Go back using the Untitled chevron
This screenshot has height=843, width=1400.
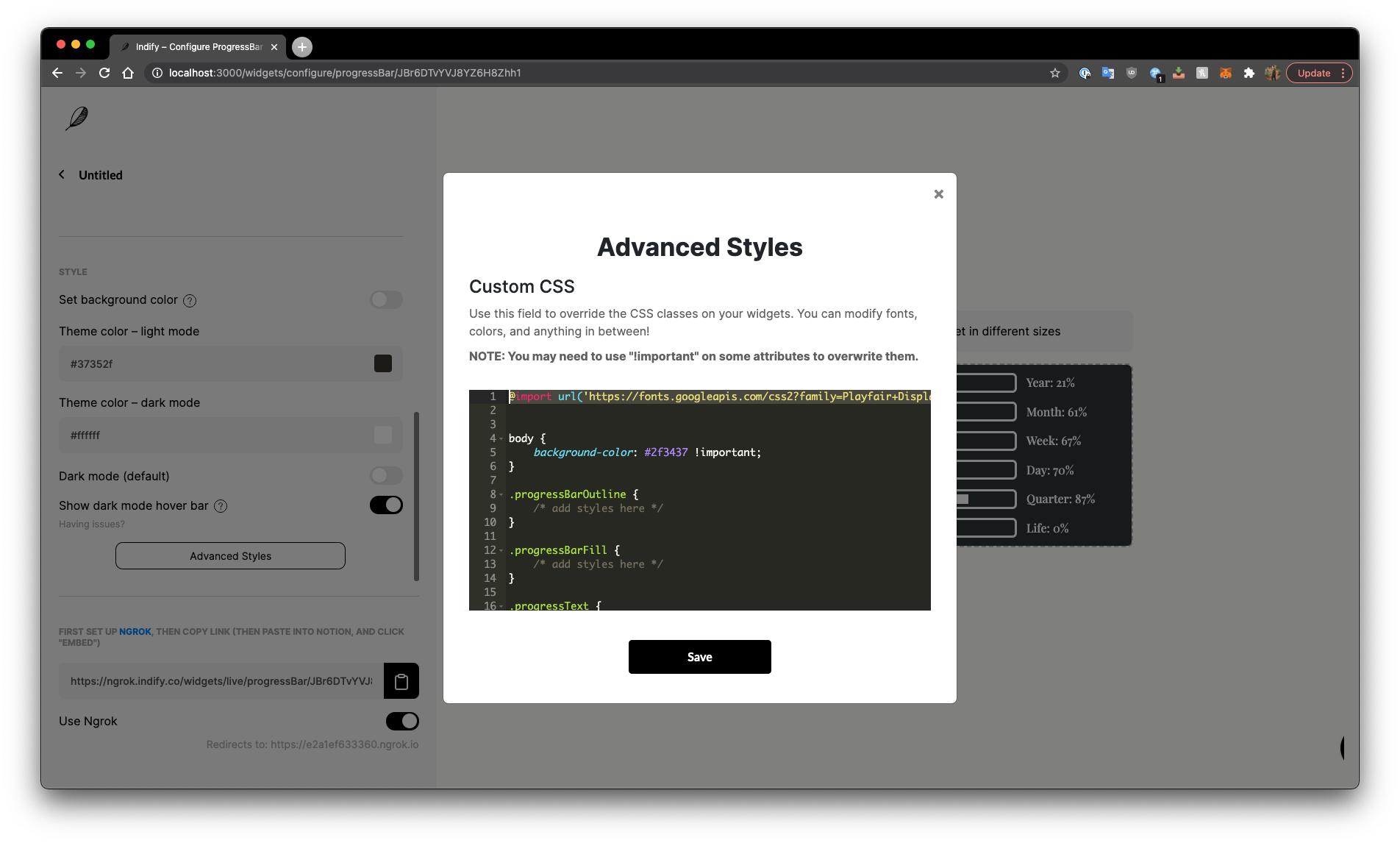click(x=63, y=174)
